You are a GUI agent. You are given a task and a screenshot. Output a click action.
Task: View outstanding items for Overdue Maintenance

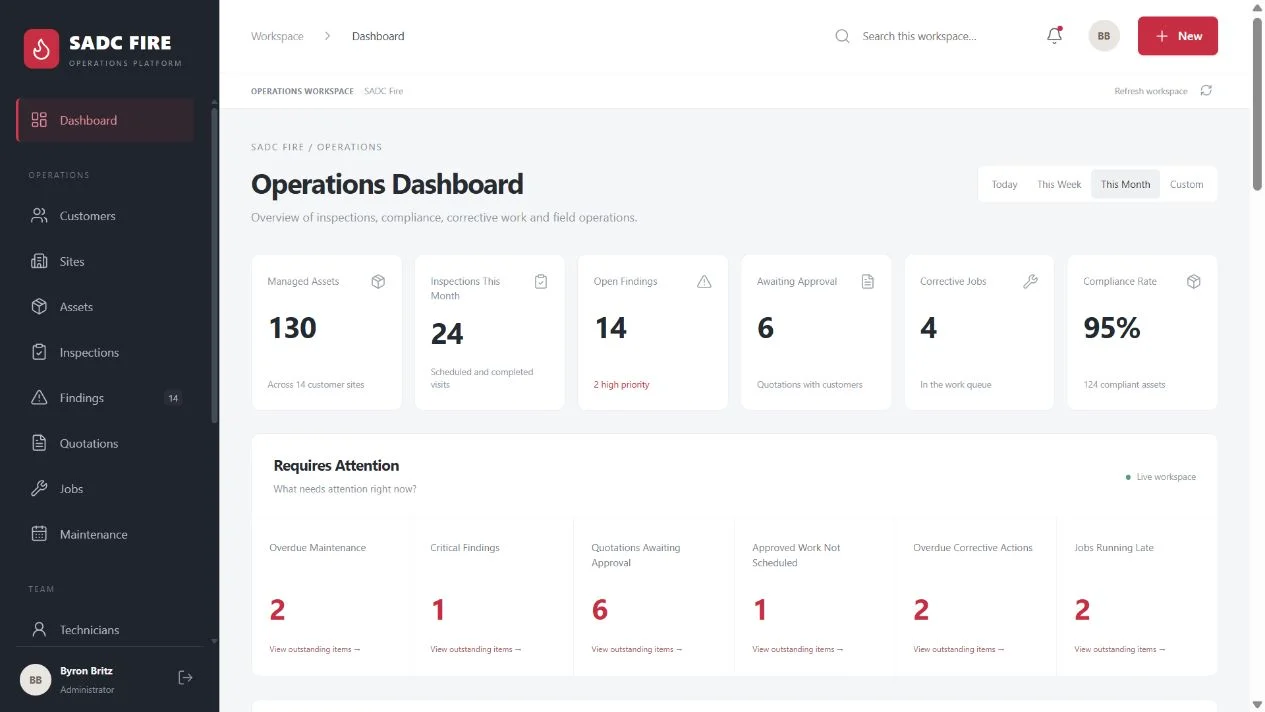tap(315, 650)
